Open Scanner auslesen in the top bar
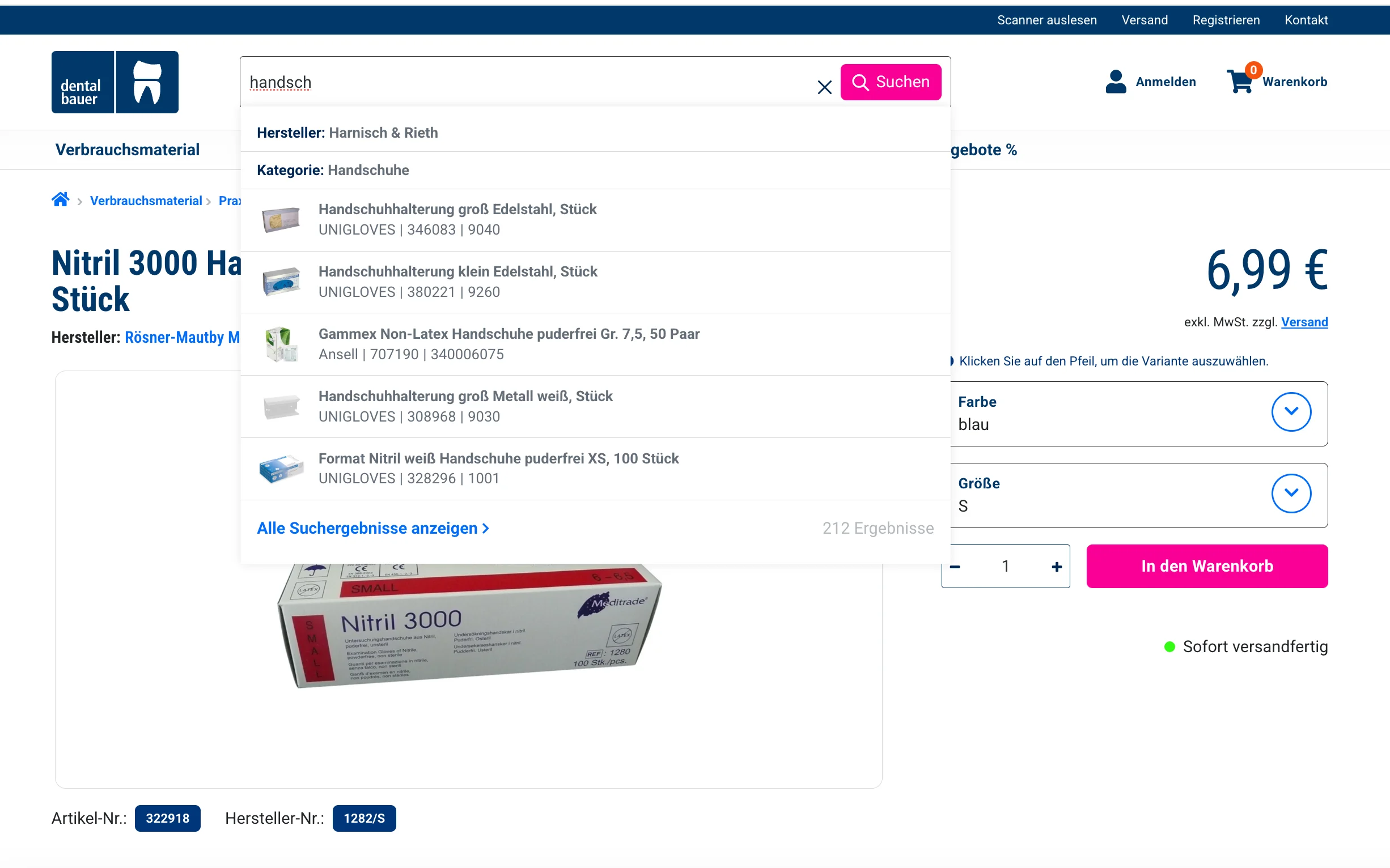 coord(1046,20)
